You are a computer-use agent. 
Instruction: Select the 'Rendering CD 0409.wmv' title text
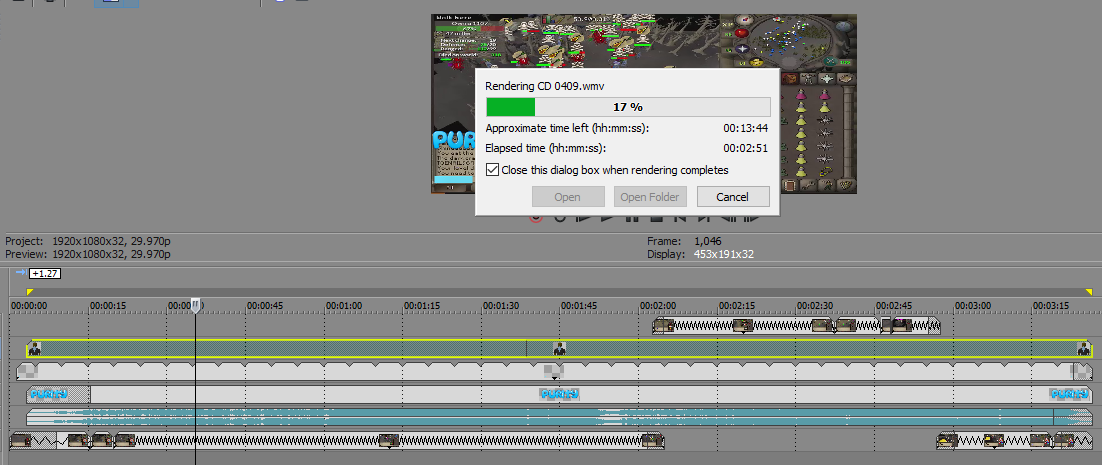click(545, 85)
